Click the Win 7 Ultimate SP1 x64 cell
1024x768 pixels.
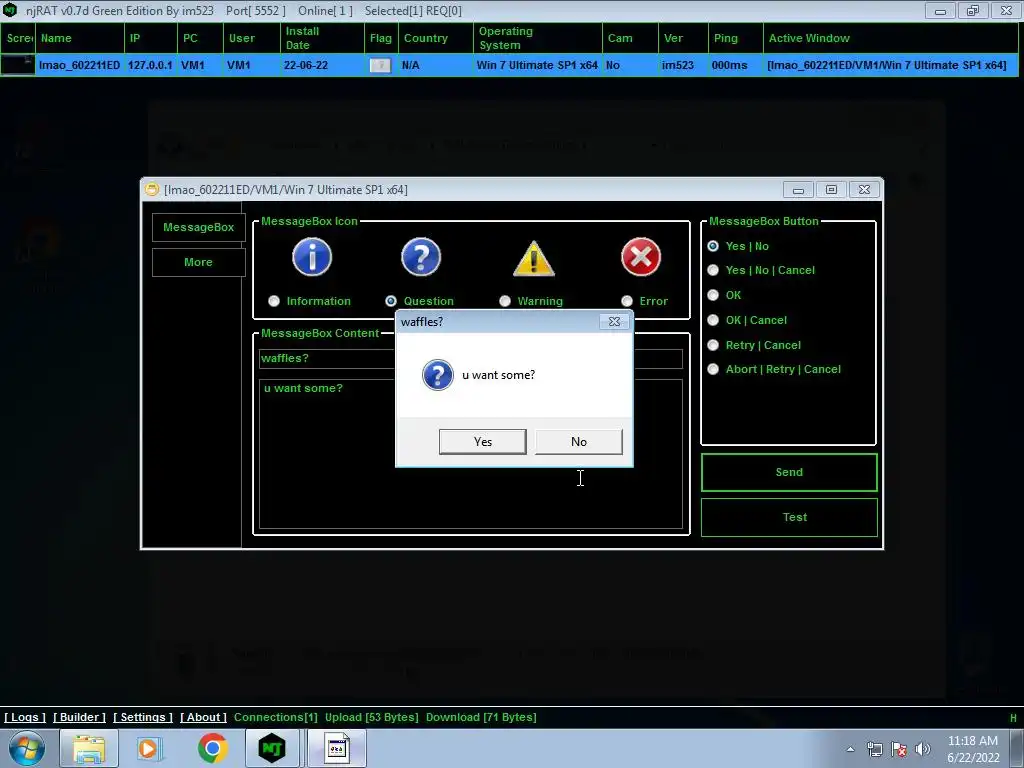click(537, 65)
